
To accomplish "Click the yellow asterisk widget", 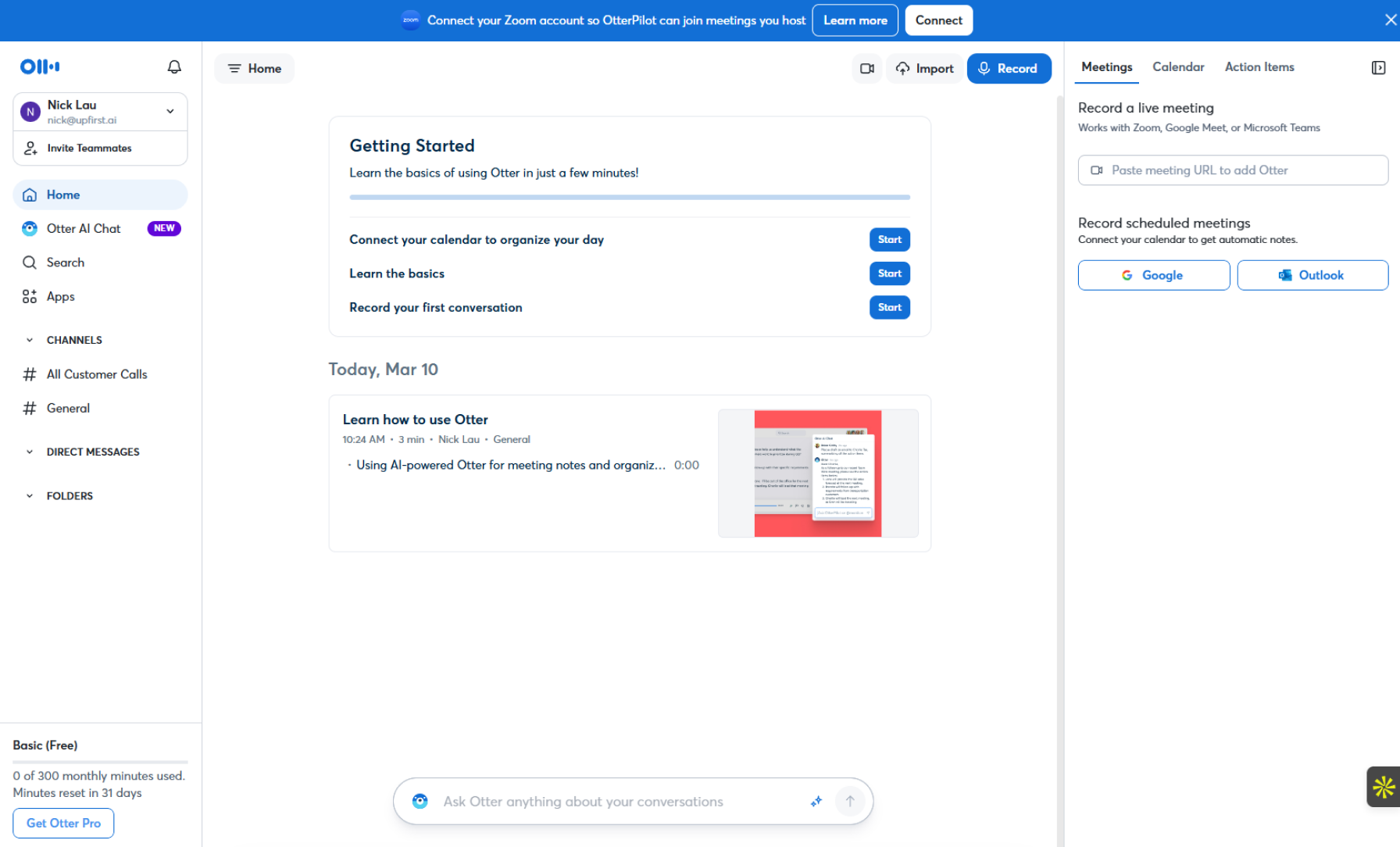I will coord(1383,787).
